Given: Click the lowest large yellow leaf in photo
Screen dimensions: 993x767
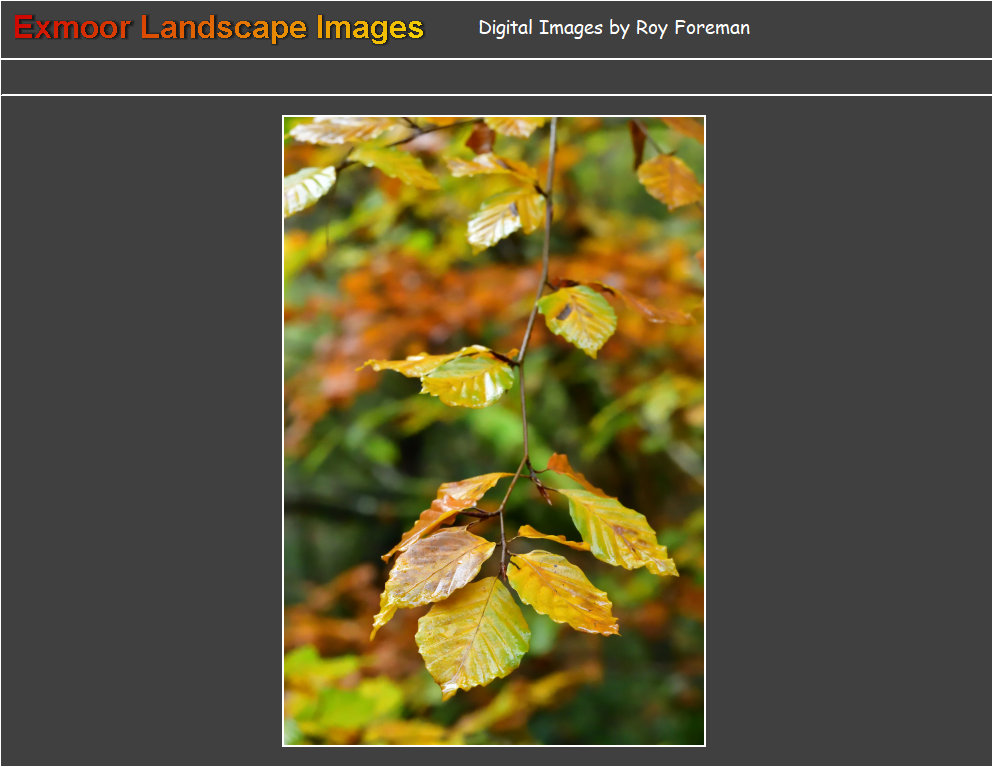Looking at the screenshot, I should point(472,635).
